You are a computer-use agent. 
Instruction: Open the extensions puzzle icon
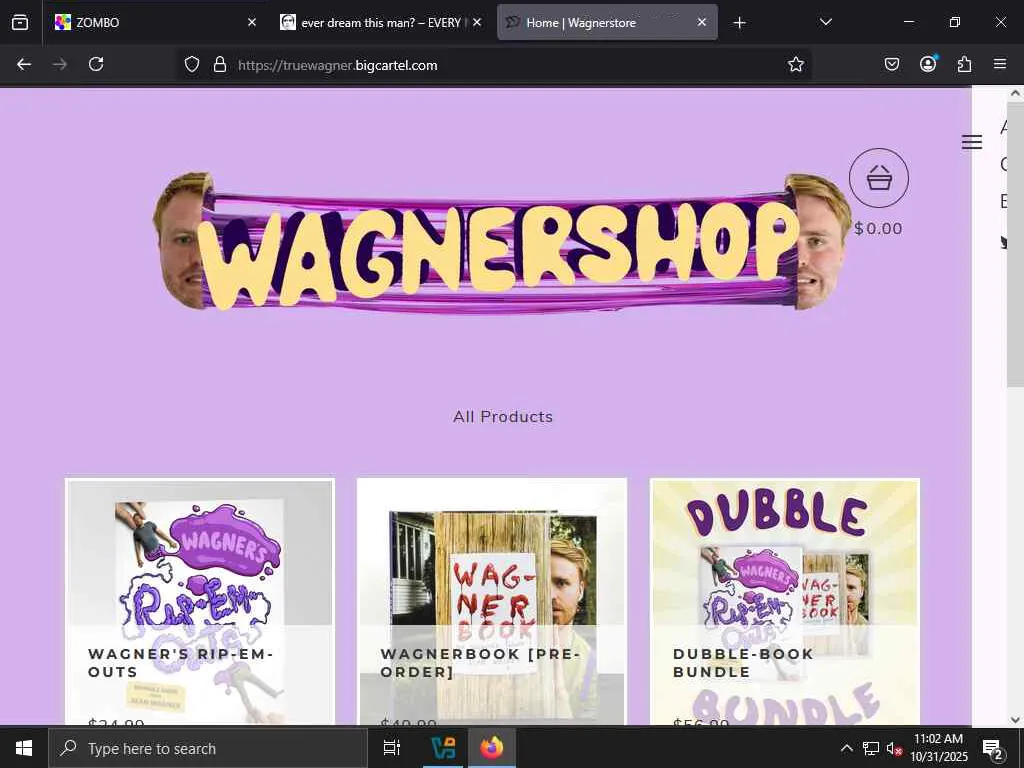click(x=964, y=65)
